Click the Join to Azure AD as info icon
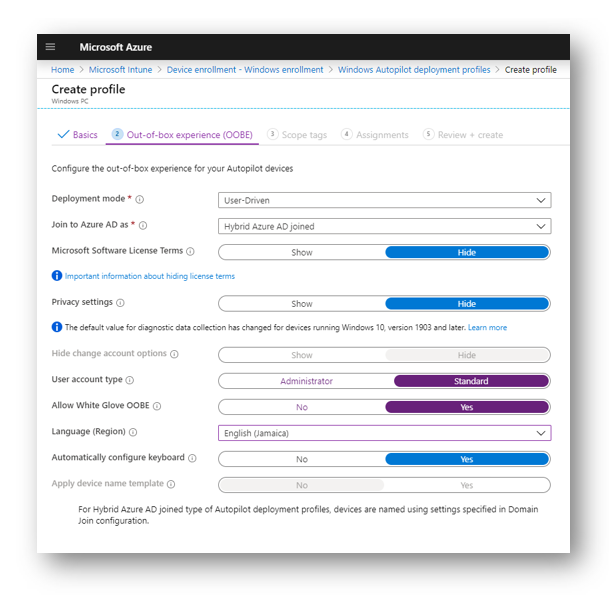This screenshot has width=609, height=602. click(x=143, y=225)
